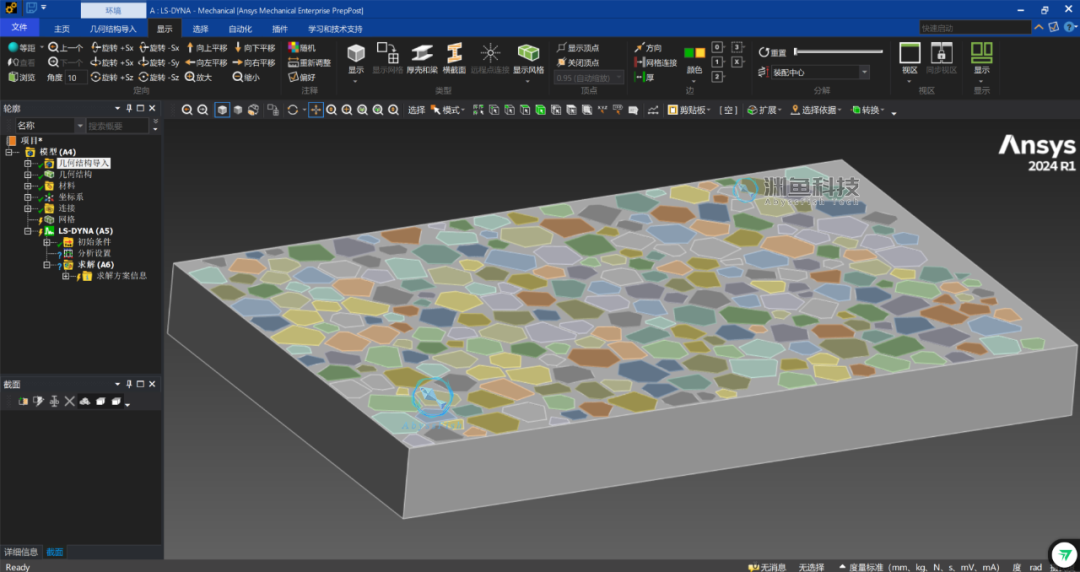This screenshot has width=1080, height=572.
Task: Expand the 材料 (Materials) tree node
Action: 29,186
